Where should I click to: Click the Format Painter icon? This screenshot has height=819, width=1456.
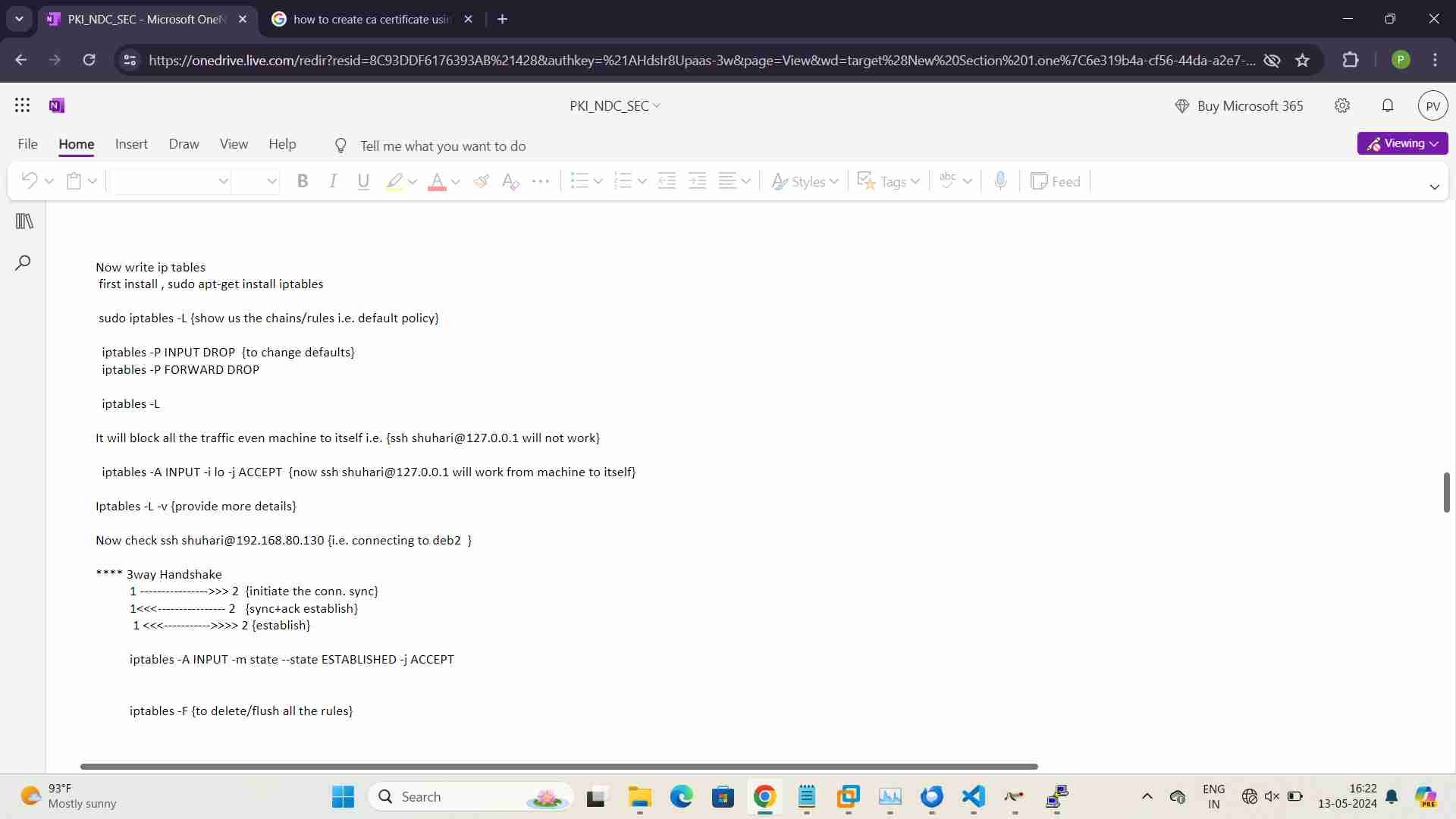coord(481,181)
